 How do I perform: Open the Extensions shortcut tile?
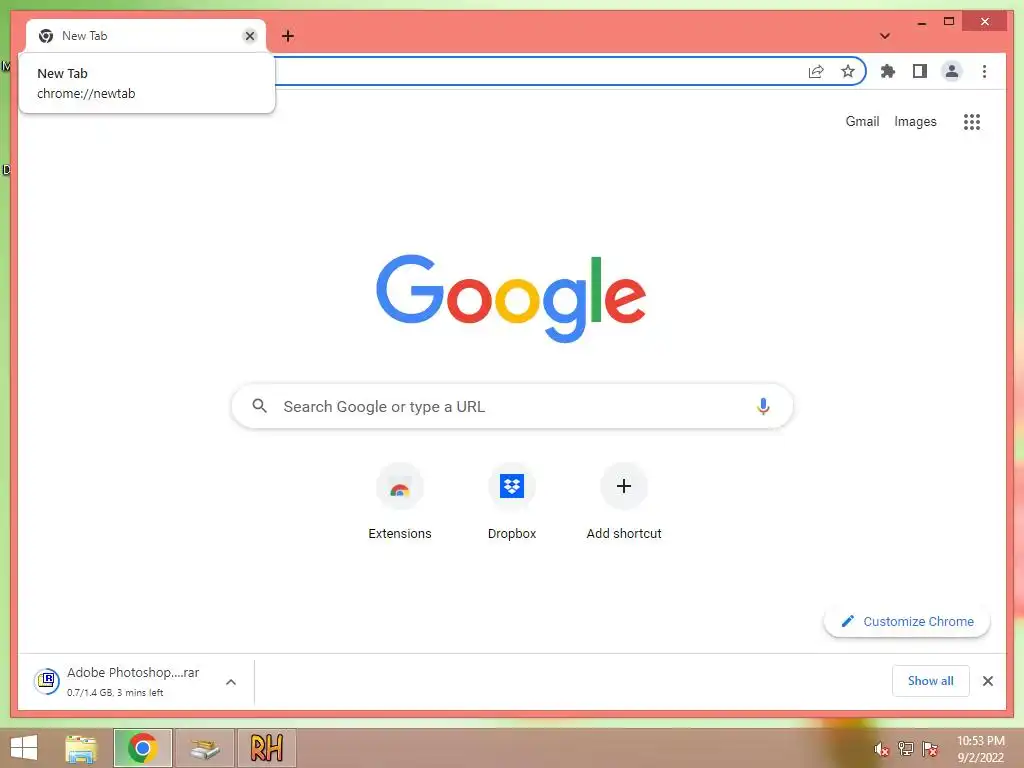click(x=400, y=502)
